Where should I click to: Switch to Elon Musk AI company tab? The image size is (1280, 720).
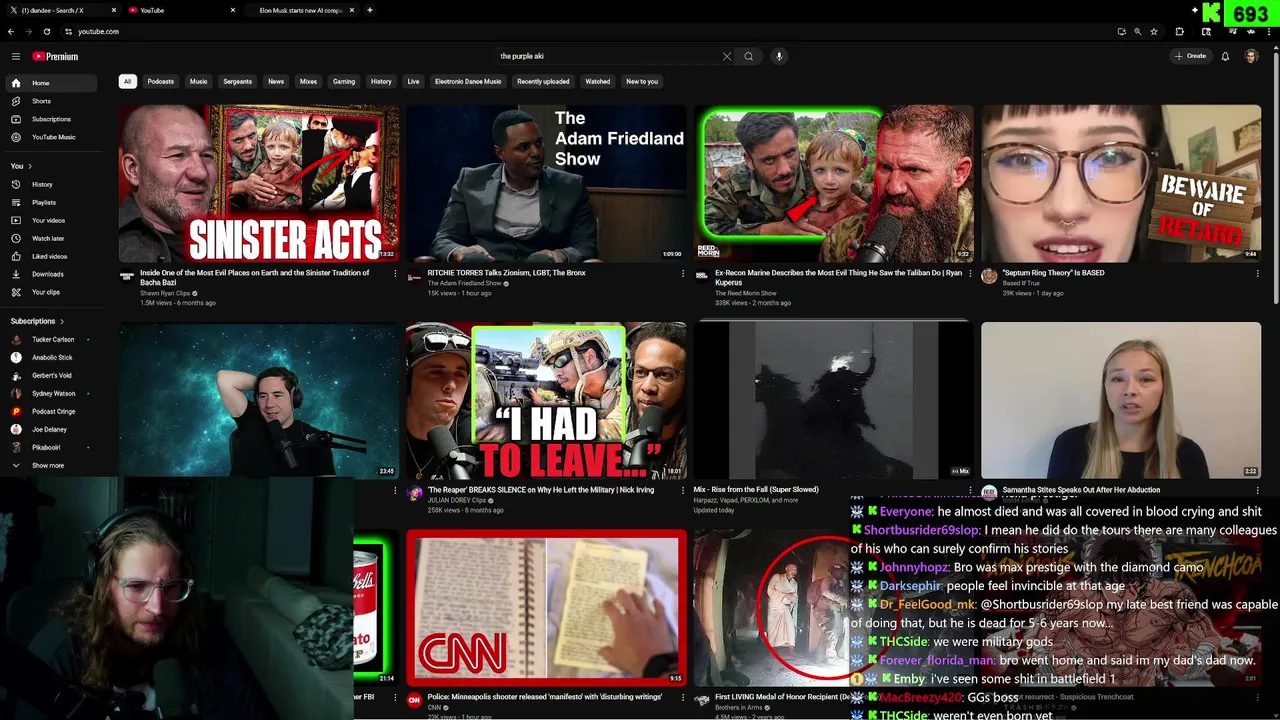tap(300, 10)
